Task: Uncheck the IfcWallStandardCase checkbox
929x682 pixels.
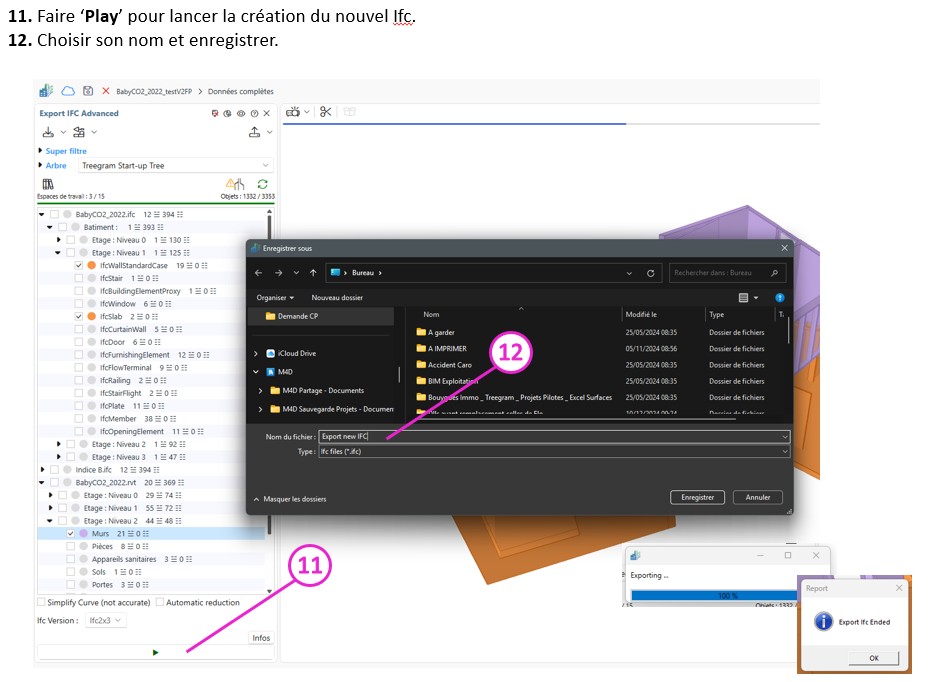Action: click(x=79, y=266)
